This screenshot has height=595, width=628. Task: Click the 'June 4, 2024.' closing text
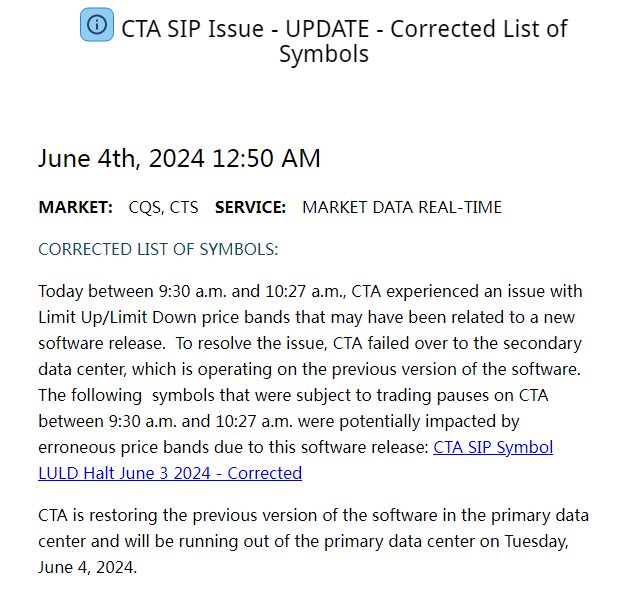[x=87, y=568]
